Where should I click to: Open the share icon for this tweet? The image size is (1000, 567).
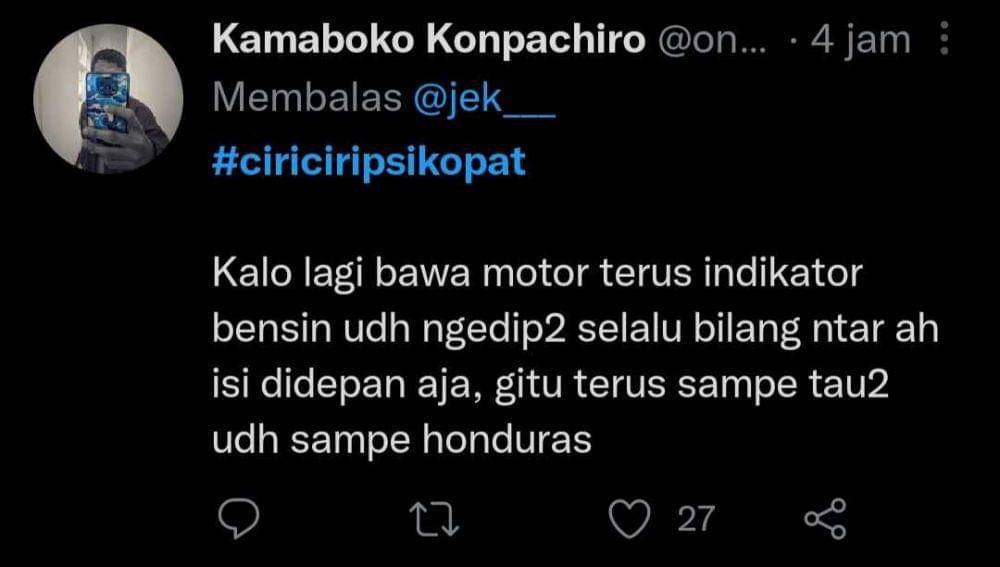pyautogui.click(x=825, y=519)
